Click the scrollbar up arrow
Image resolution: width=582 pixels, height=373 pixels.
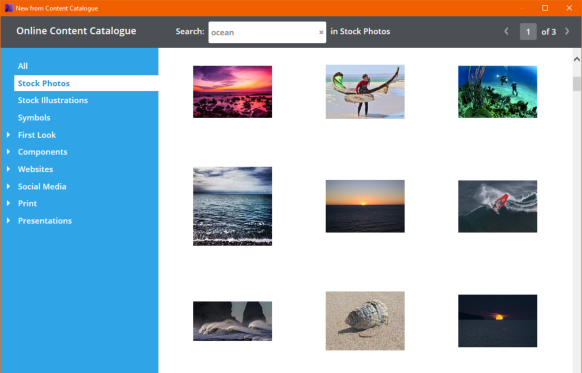pos(576,59)
